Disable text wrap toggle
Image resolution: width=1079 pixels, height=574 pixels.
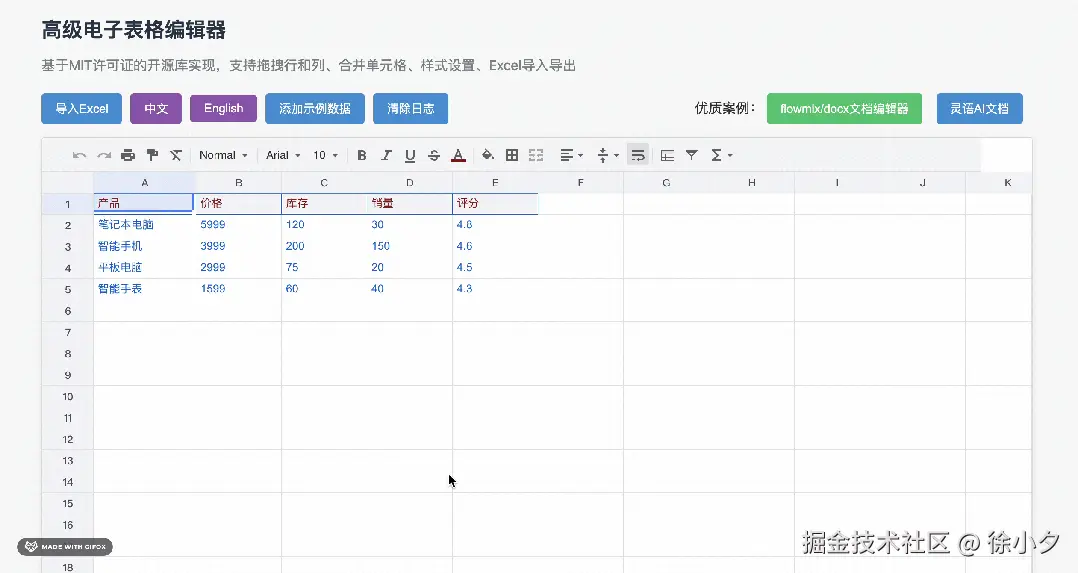[637, 155]
